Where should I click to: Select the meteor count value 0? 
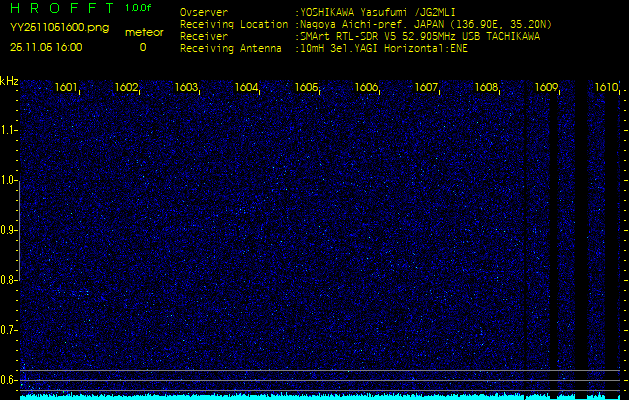142,47
